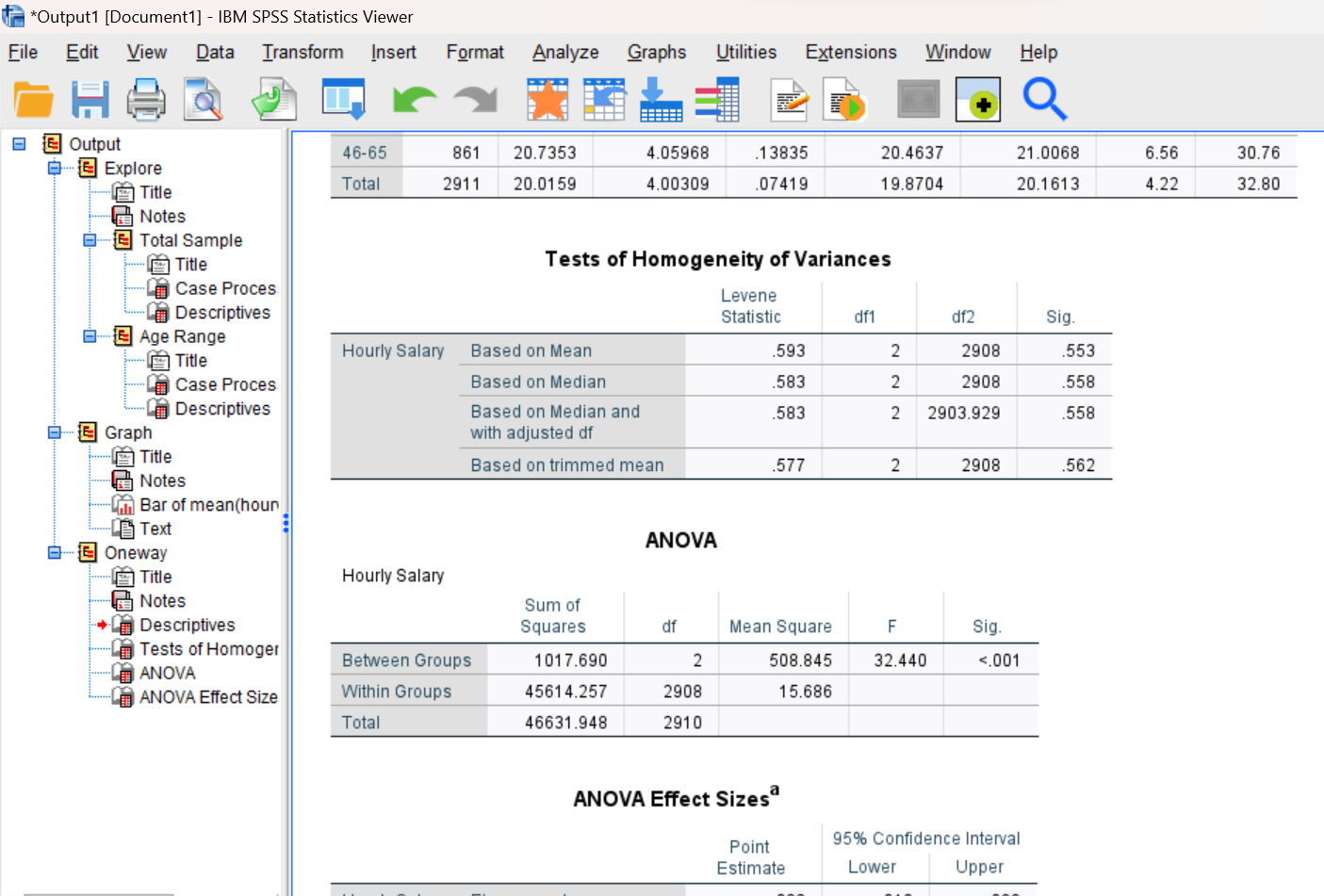The height and width of the screenshot is (896, 1324).
Task: Click the Oneway Notes icon in outline
Action: click(123, 601)
